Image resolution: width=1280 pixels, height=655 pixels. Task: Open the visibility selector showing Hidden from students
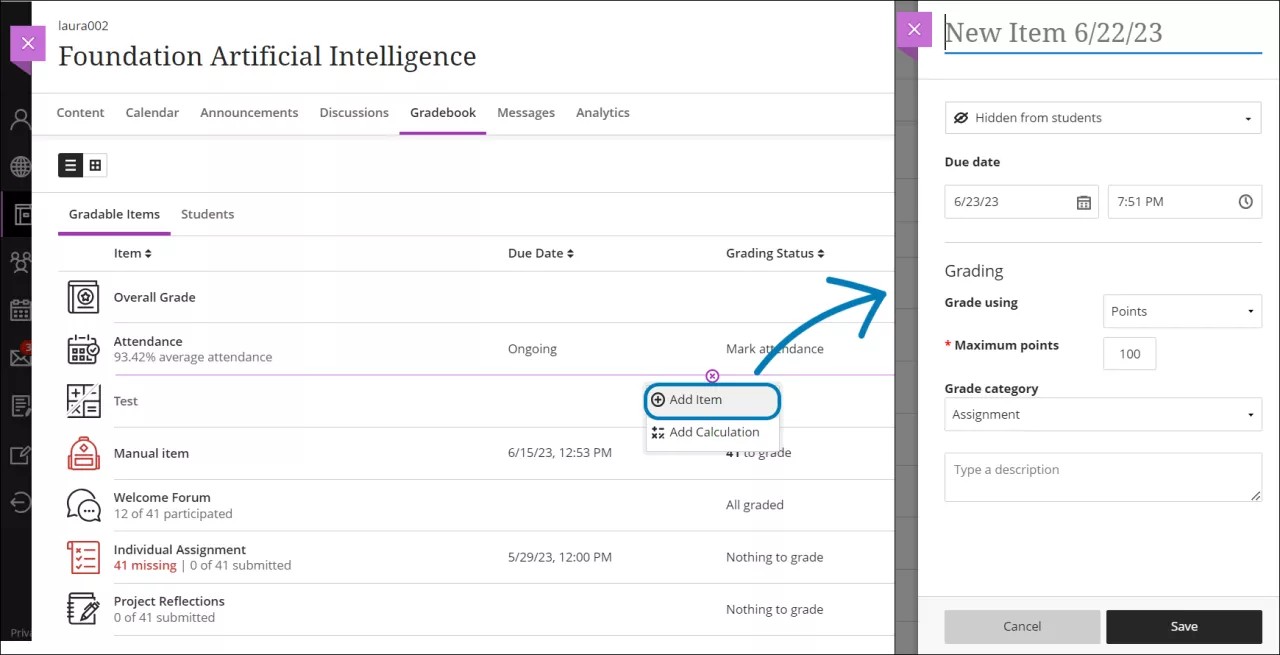pos(1102,117)
